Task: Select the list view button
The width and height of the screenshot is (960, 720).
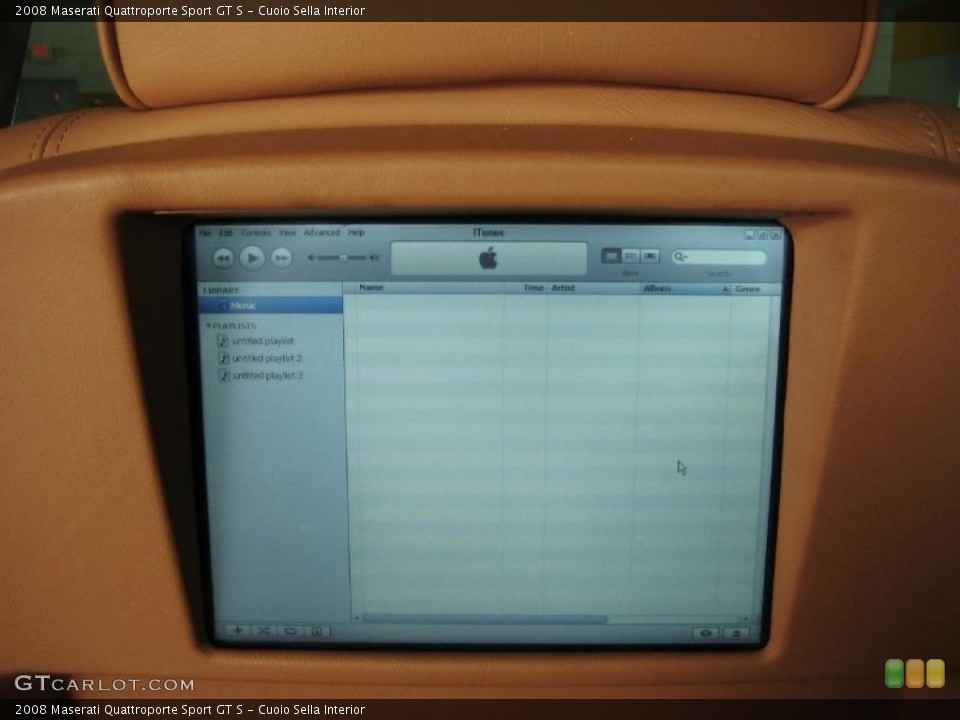Action: (x=611, y=256)
